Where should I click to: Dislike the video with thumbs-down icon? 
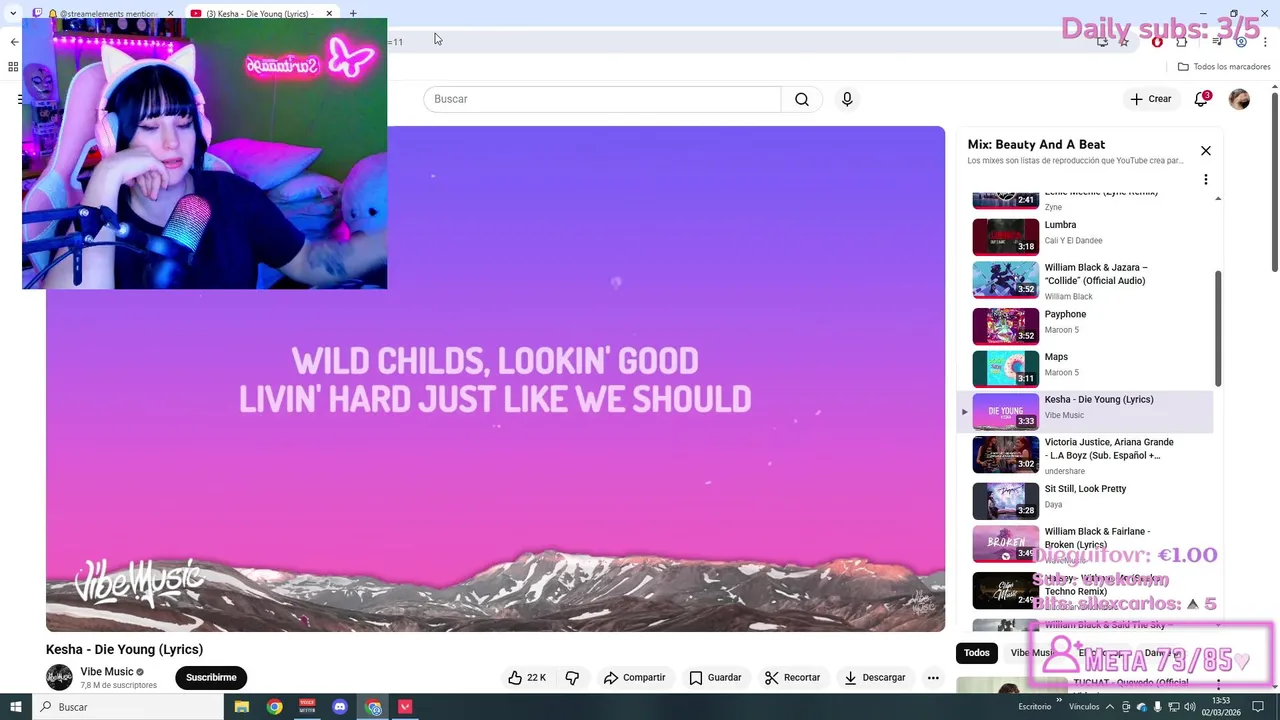point(572,678)
